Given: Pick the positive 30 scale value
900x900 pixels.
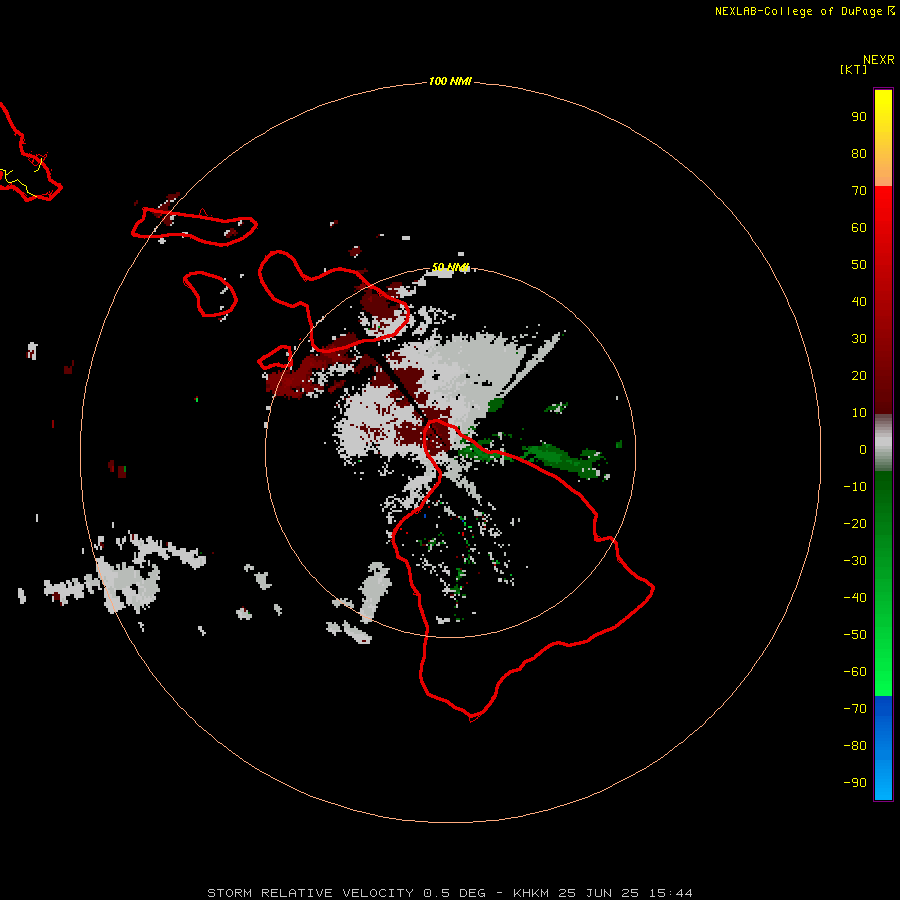Looking at the screenshot, I should [x=859, y=339].
